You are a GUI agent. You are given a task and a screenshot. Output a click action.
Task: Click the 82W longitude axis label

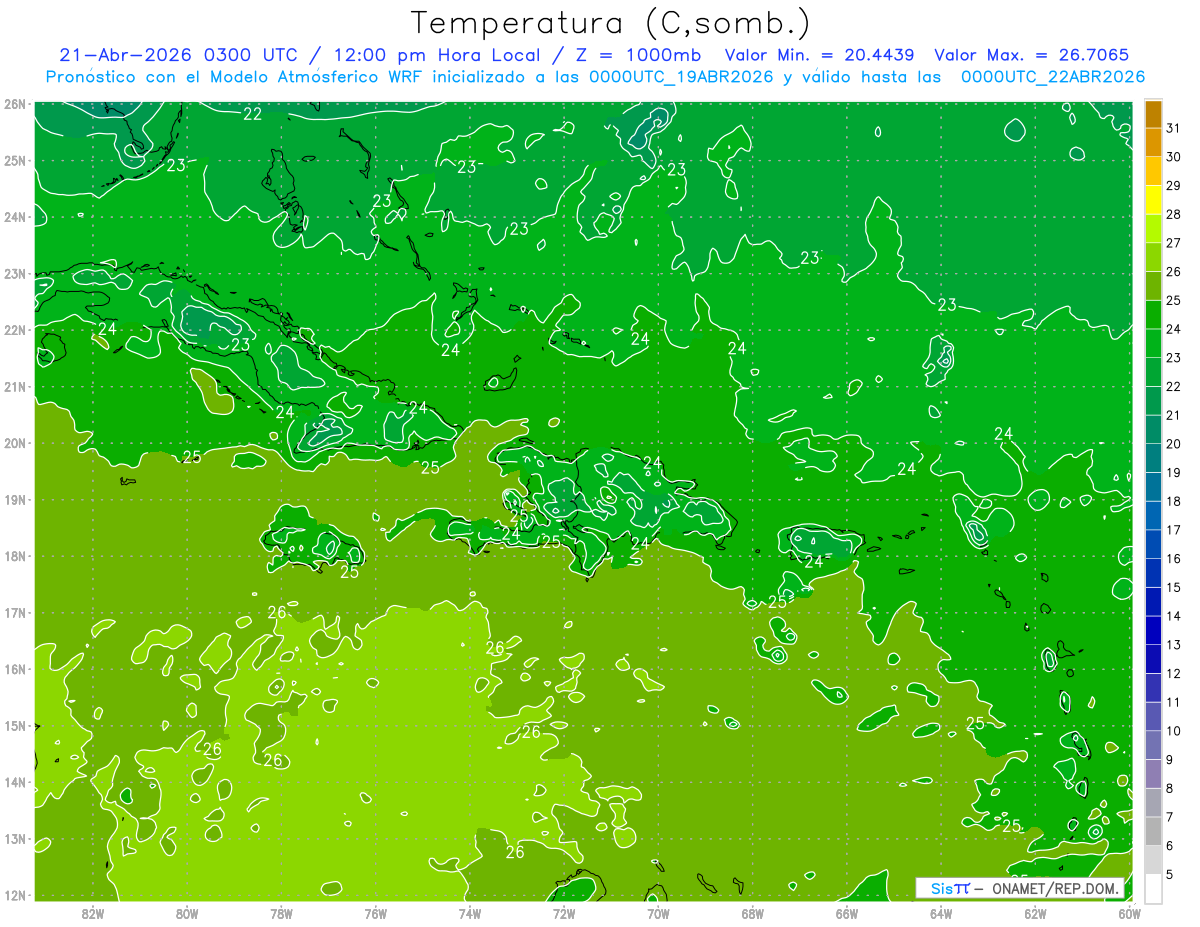[x=92, y=914]
